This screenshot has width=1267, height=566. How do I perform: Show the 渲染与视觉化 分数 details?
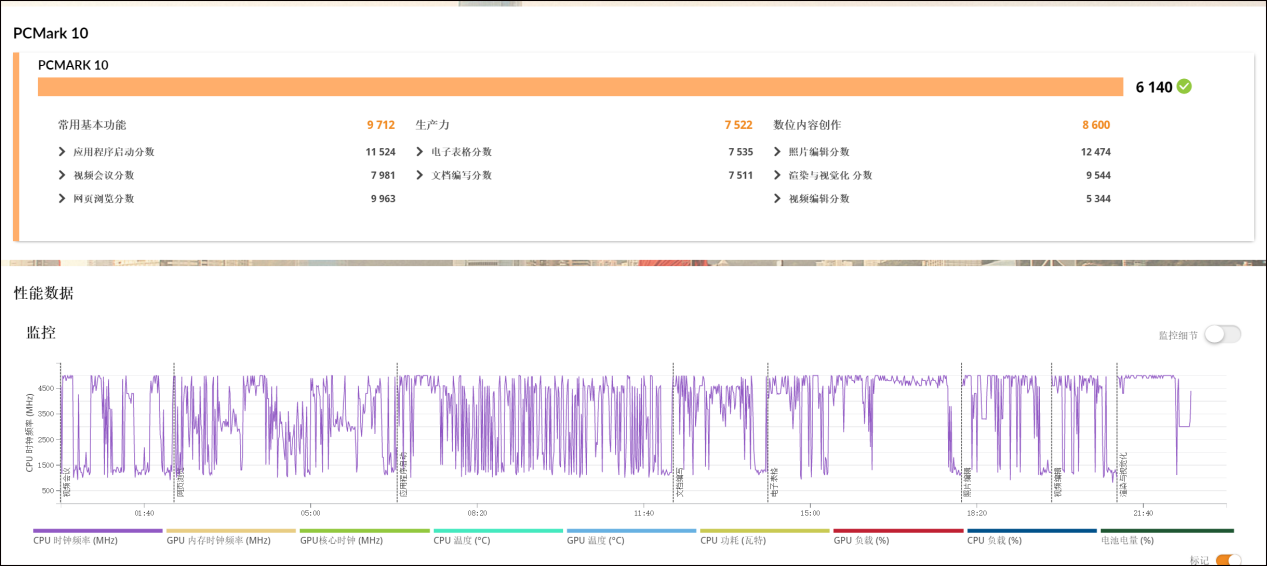coord(778,175)
